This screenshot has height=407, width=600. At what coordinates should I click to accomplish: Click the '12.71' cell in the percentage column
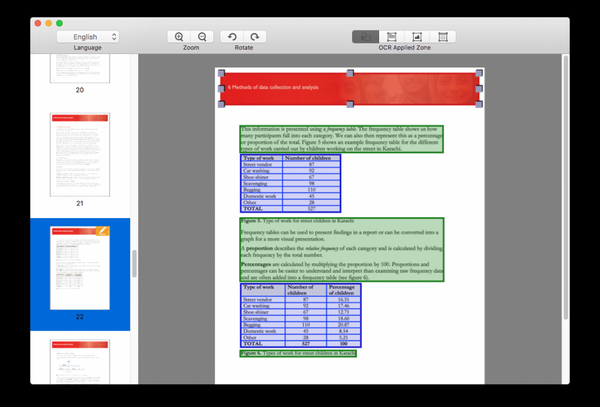click(343, 312)
